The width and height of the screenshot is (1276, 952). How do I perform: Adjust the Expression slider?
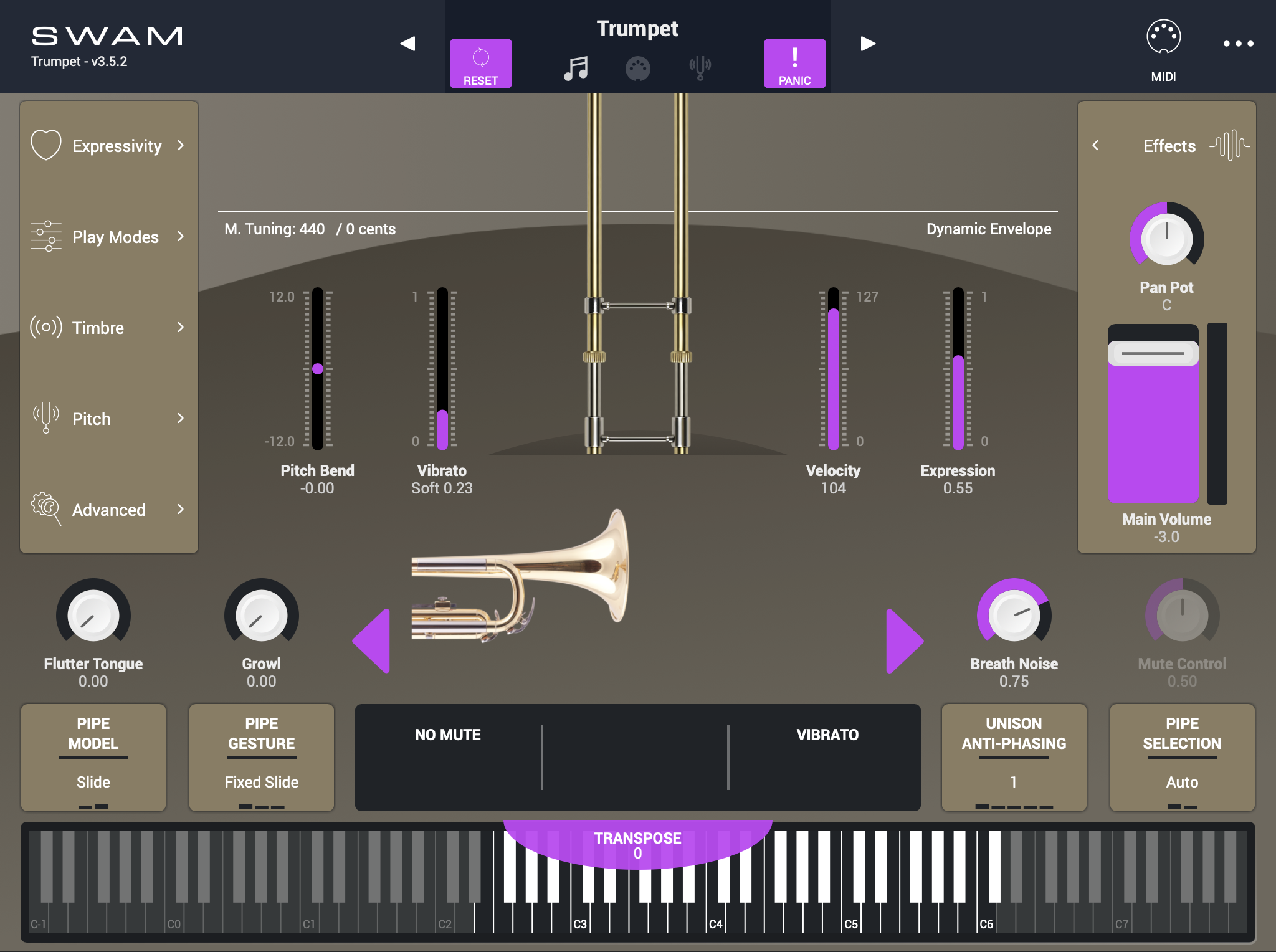pyautogui.click(x=958, y=368)
